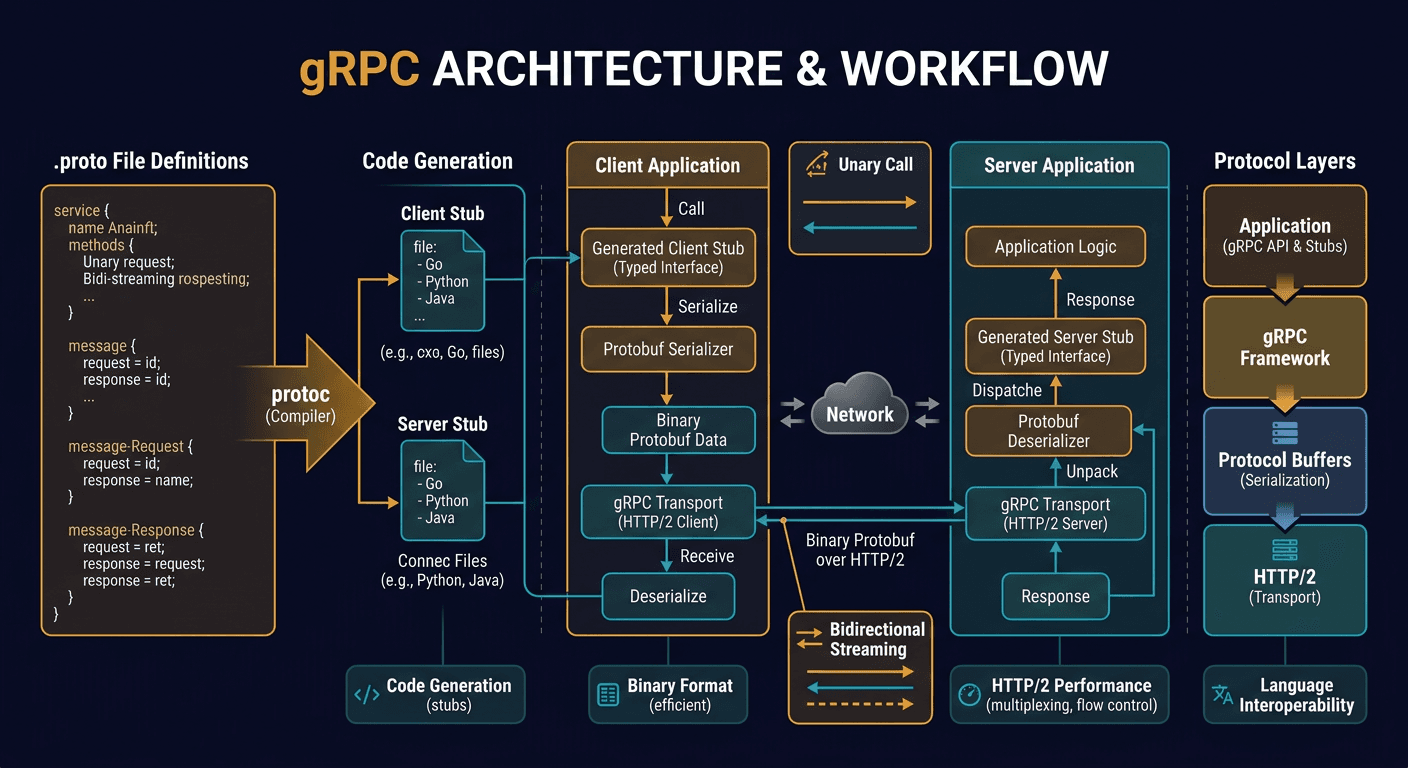Click the Client Stub file icon
Image resolution: width=1408 pixels, height=768 pixels.
(443, 281)
